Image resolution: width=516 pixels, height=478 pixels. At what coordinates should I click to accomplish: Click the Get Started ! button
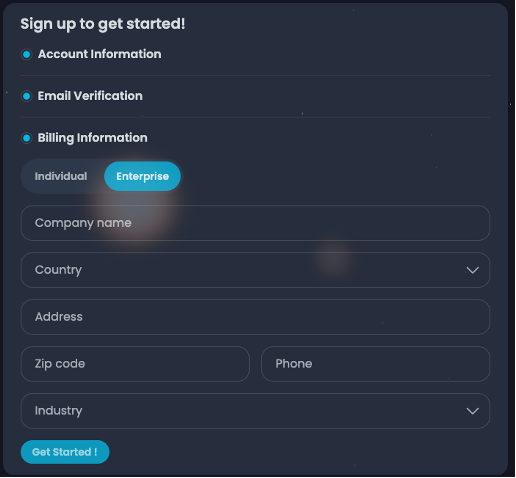click(65, 453)
